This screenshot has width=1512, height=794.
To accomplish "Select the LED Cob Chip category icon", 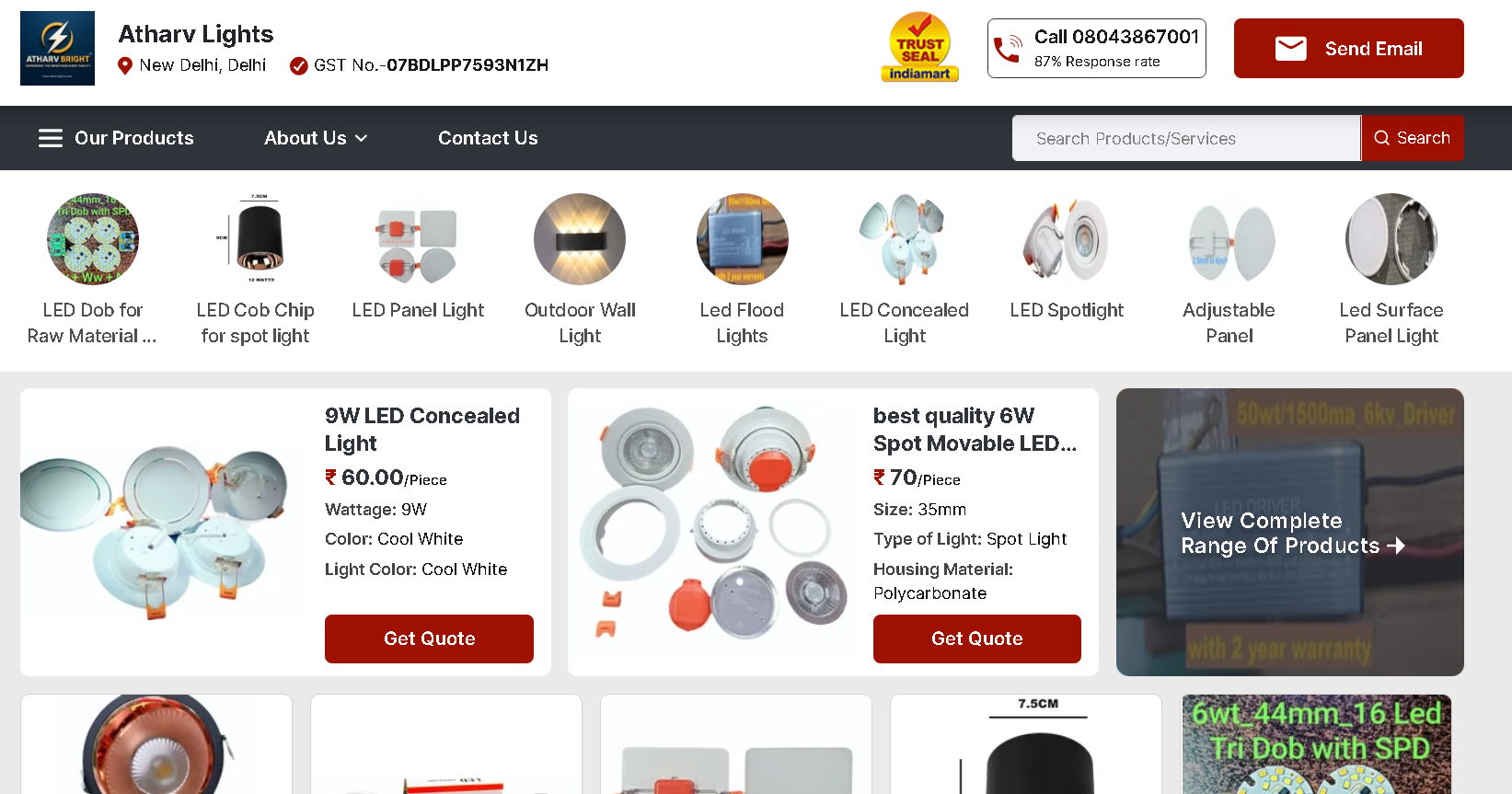I will (x=255, y=239).
